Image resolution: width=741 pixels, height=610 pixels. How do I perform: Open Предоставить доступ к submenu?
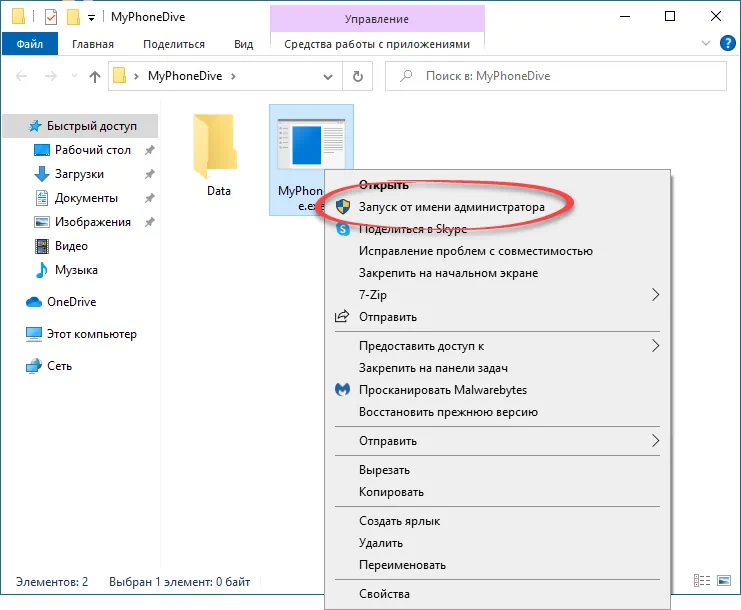tap(497, 346)
